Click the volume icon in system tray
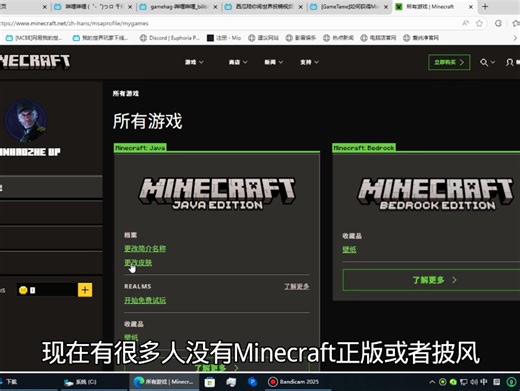The height and width of the screenshot is (391, 520). click(x=474, y=382)
